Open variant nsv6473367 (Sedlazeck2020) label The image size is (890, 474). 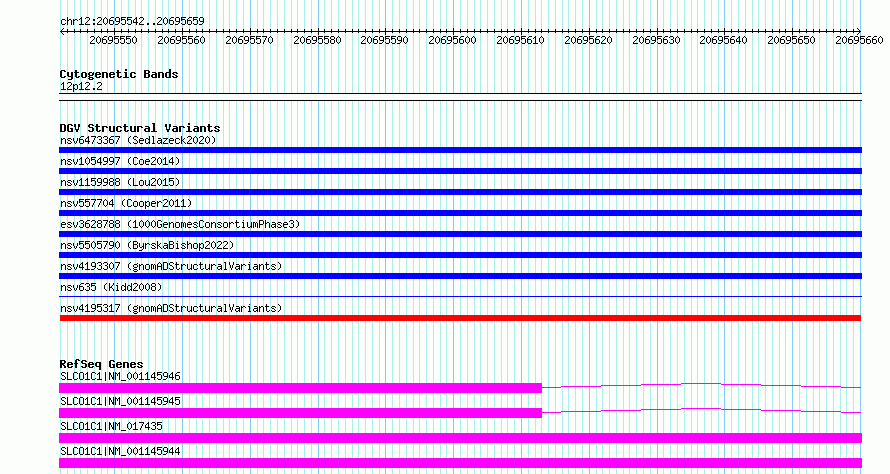(138, 140)
